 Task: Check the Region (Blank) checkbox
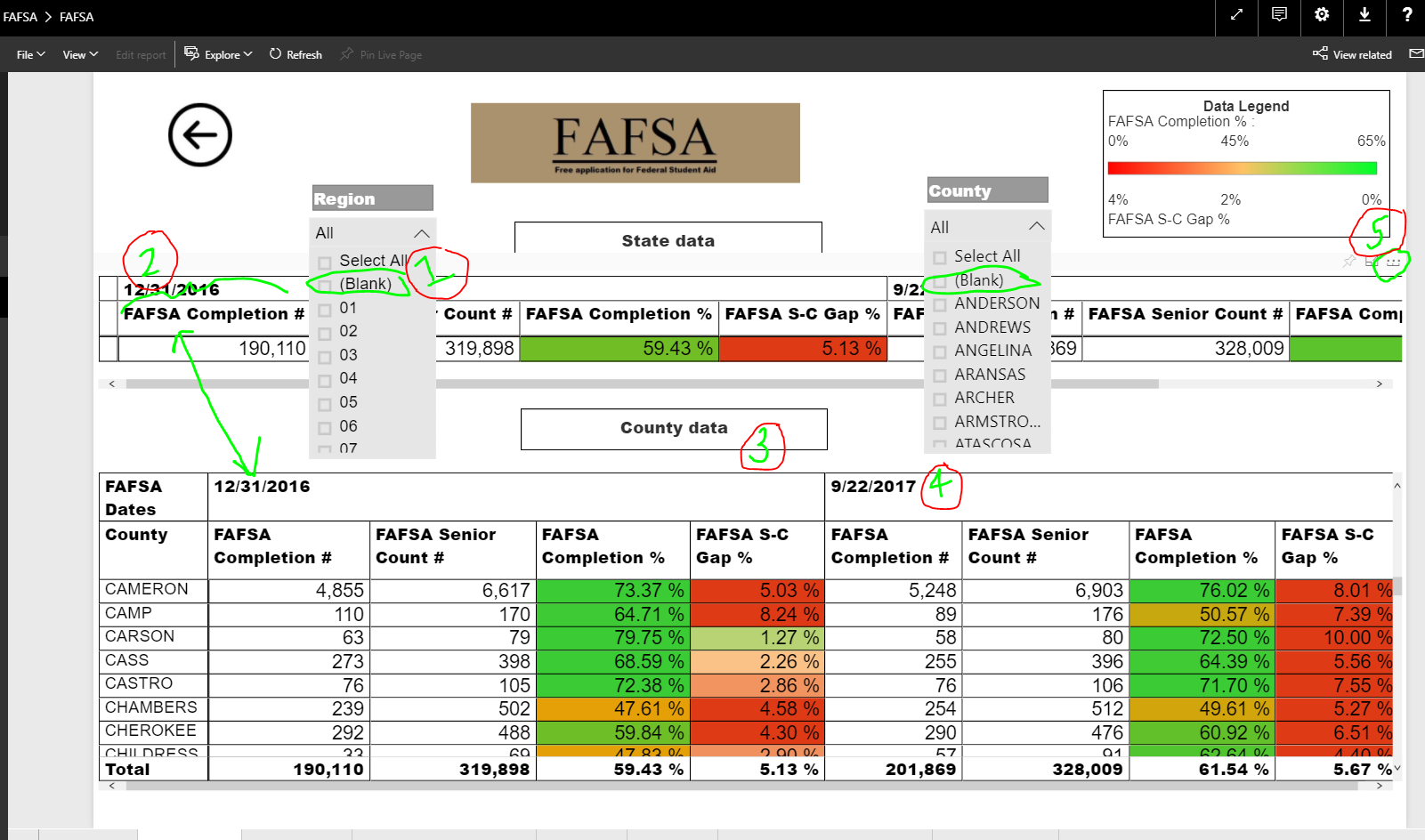tap(325, 286)
